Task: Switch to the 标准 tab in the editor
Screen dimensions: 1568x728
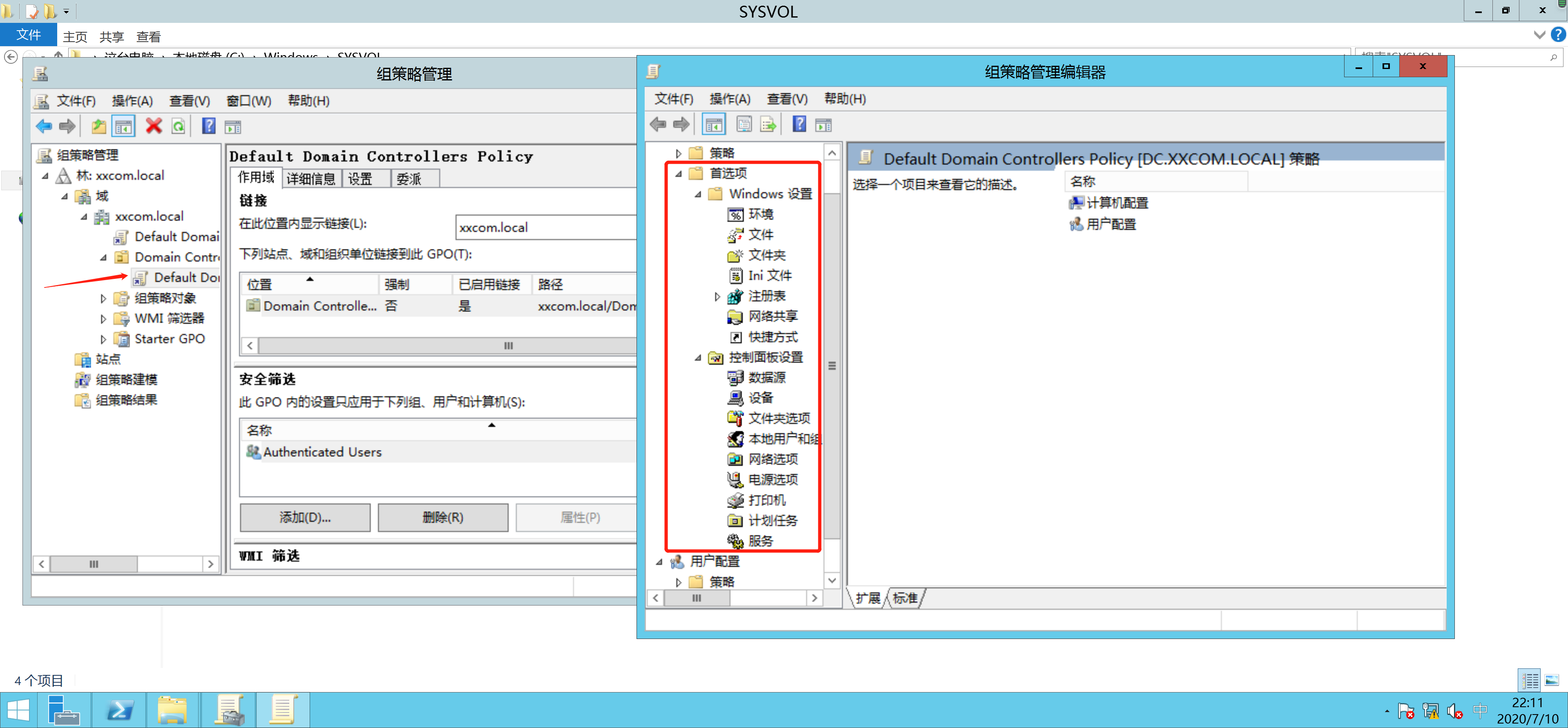Action: [905, 598]
